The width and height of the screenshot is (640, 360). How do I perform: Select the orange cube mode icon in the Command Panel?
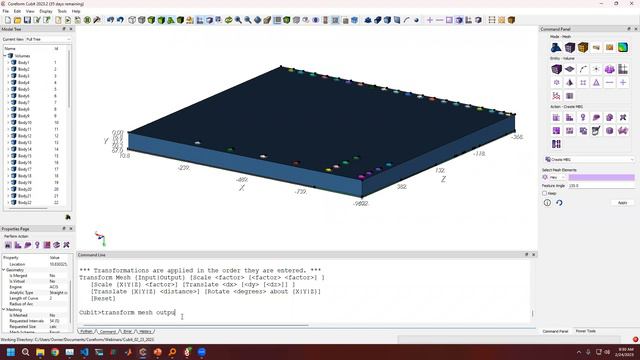pos(583,47)
